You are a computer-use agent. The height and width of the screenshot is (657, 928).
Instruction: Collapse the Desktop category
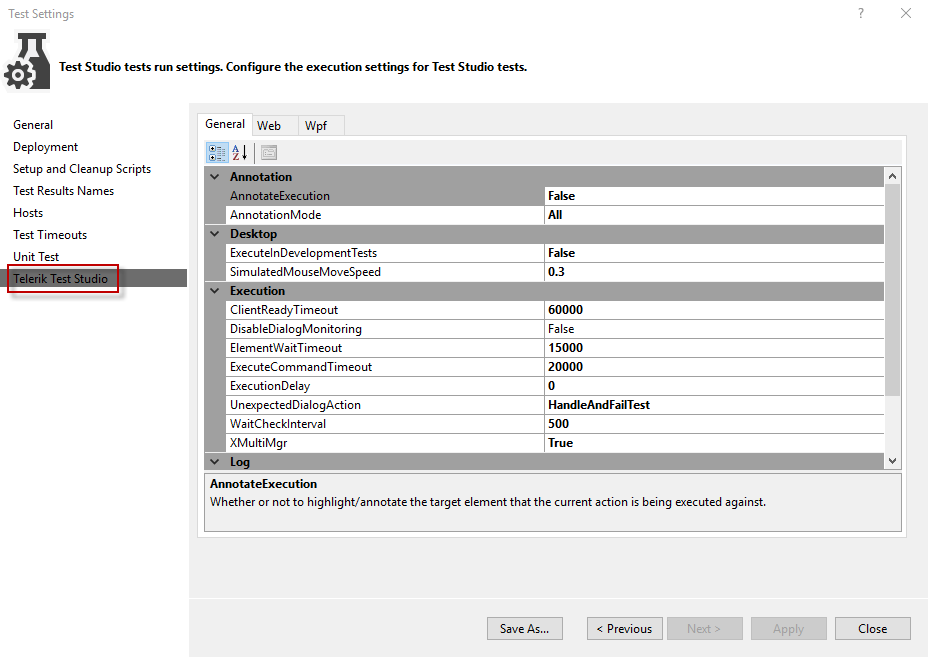tap(215, 234)
